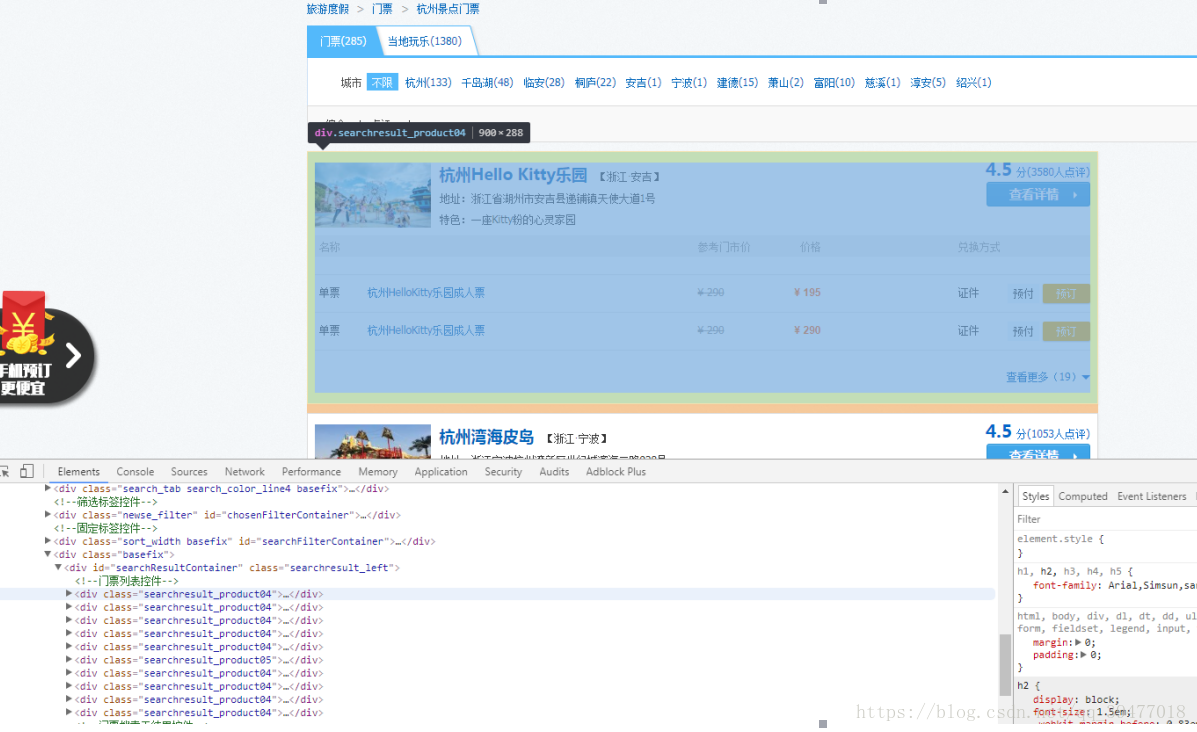The height and width of the screenshot is (732, 1197).
Task: Expand the margin property triangle in styles
Action: coord(1078,643)
